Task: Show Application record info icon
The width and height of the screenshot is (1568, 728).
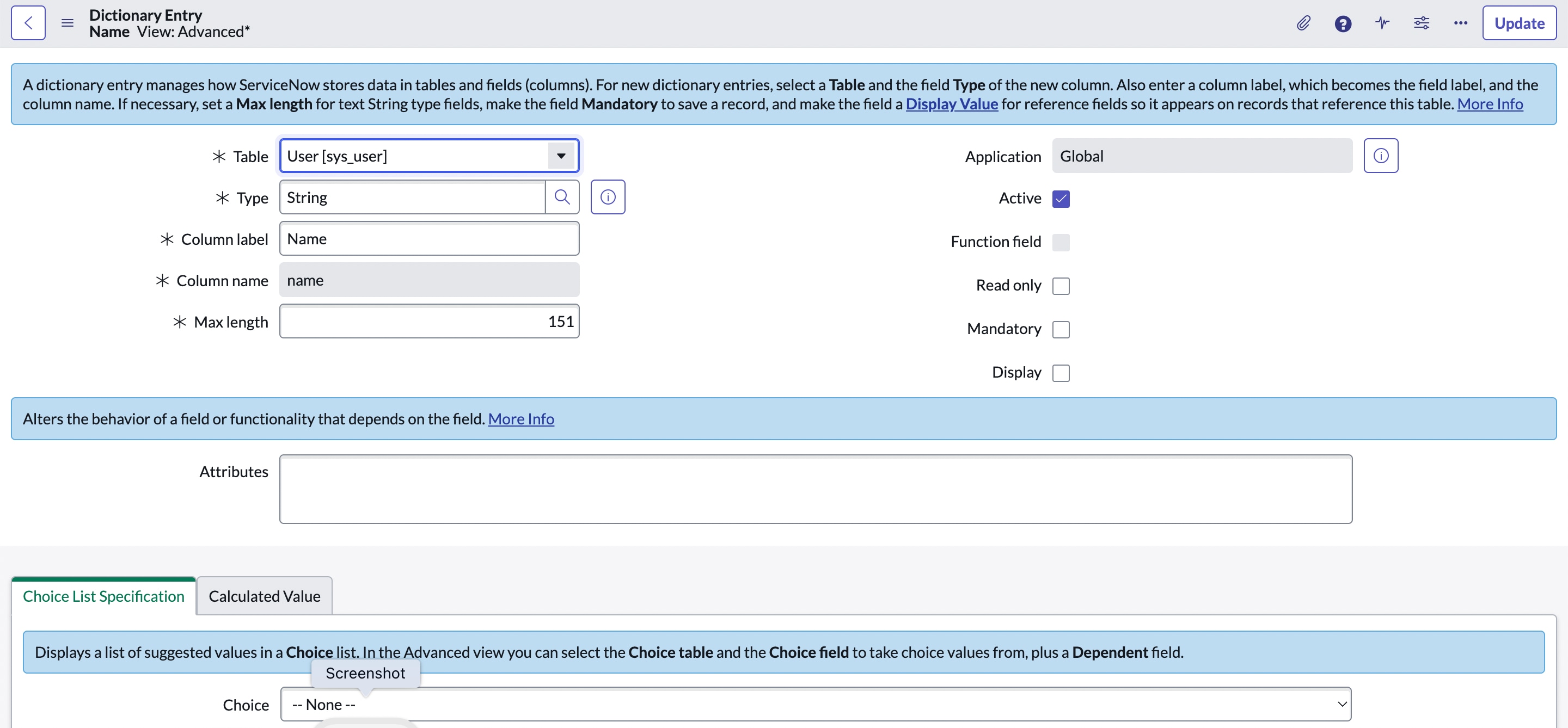Action: (x=1381, y=156)
